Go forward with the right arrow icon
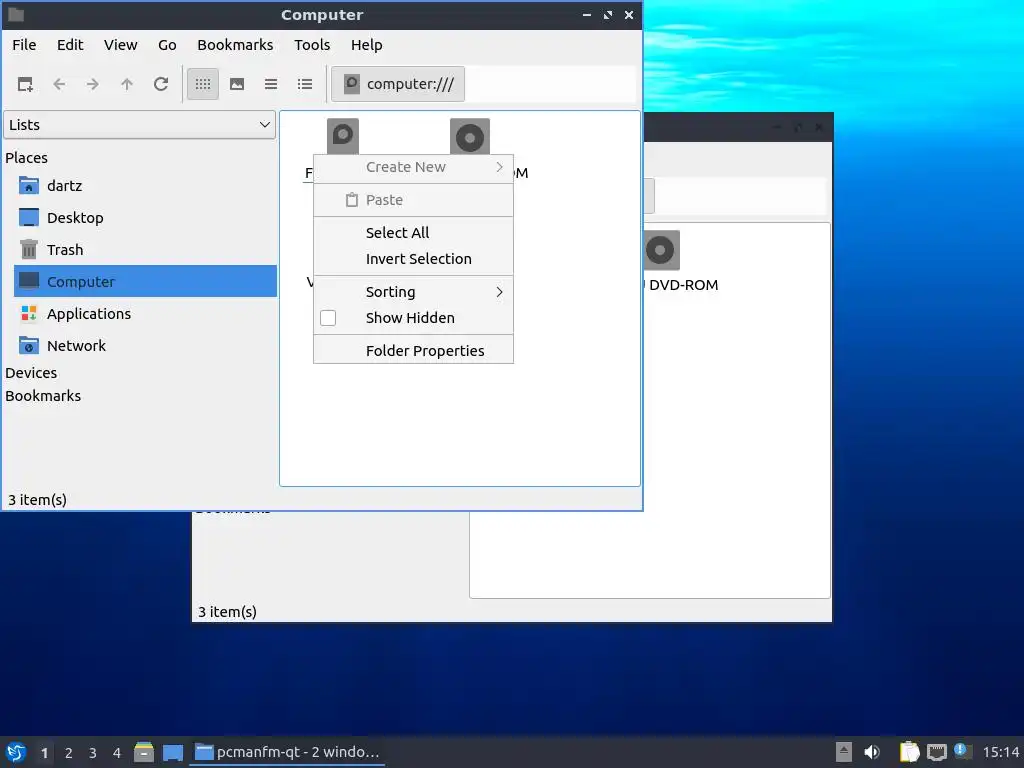 pyautogui.click(x=93, y=84)
